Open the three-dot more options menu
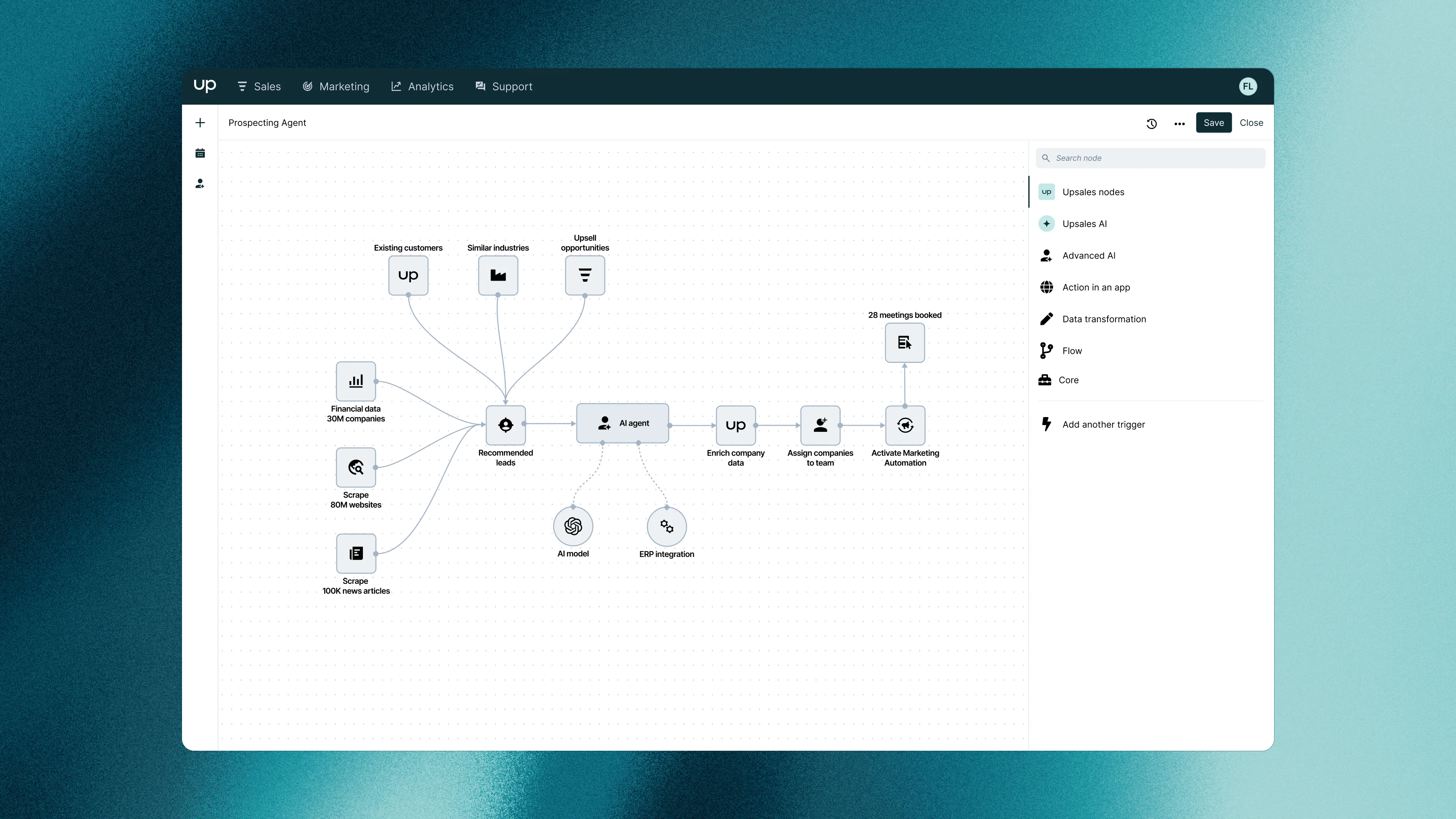Screen dimensions: 1456x819 (x=1179, y=123)
